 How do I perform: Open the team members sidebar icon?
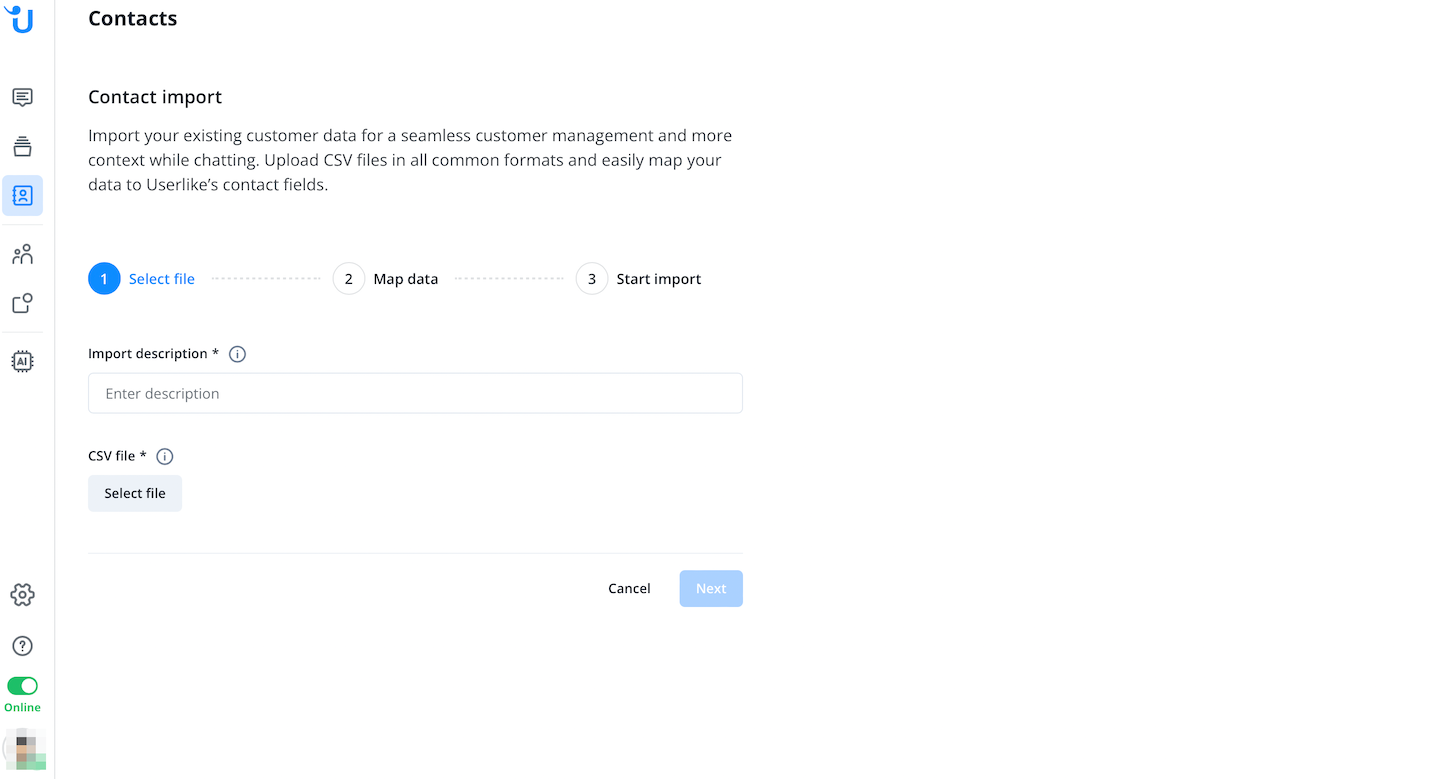pos(22,255)
